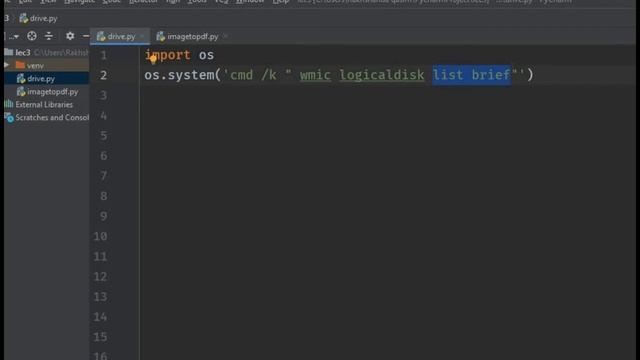Open the Window menu
Image resolution: width=640 pixels, height=360 pixels.
pyautogui.click(x=250, y=2)
